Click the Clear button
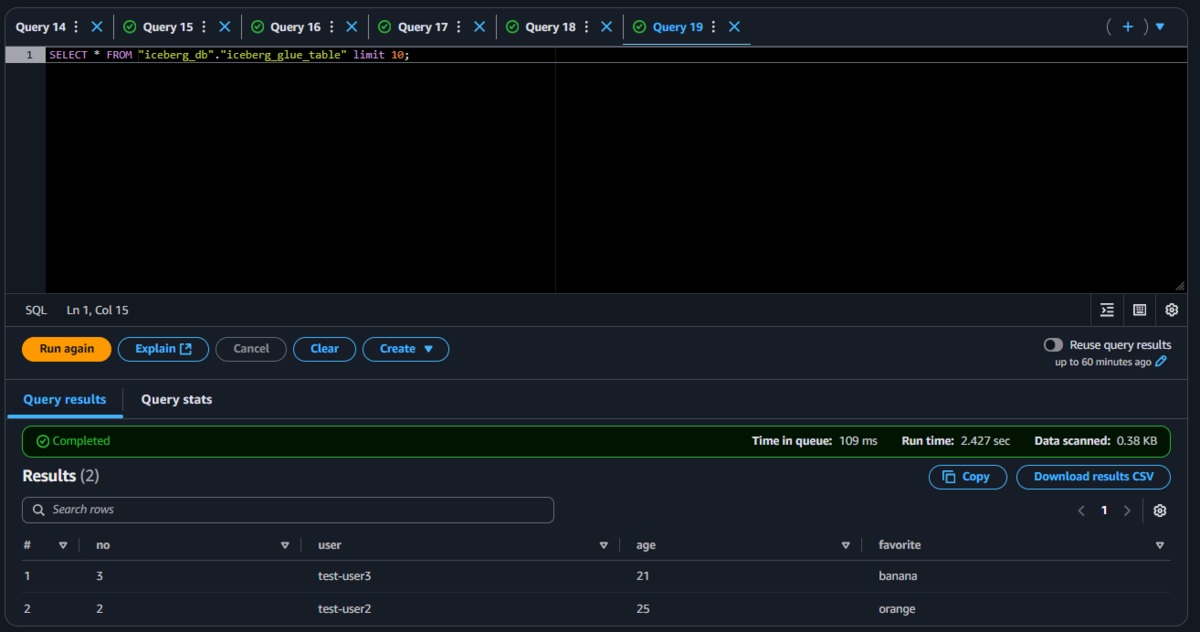This screenshot has height=632, width=1200. click(325, 349)
